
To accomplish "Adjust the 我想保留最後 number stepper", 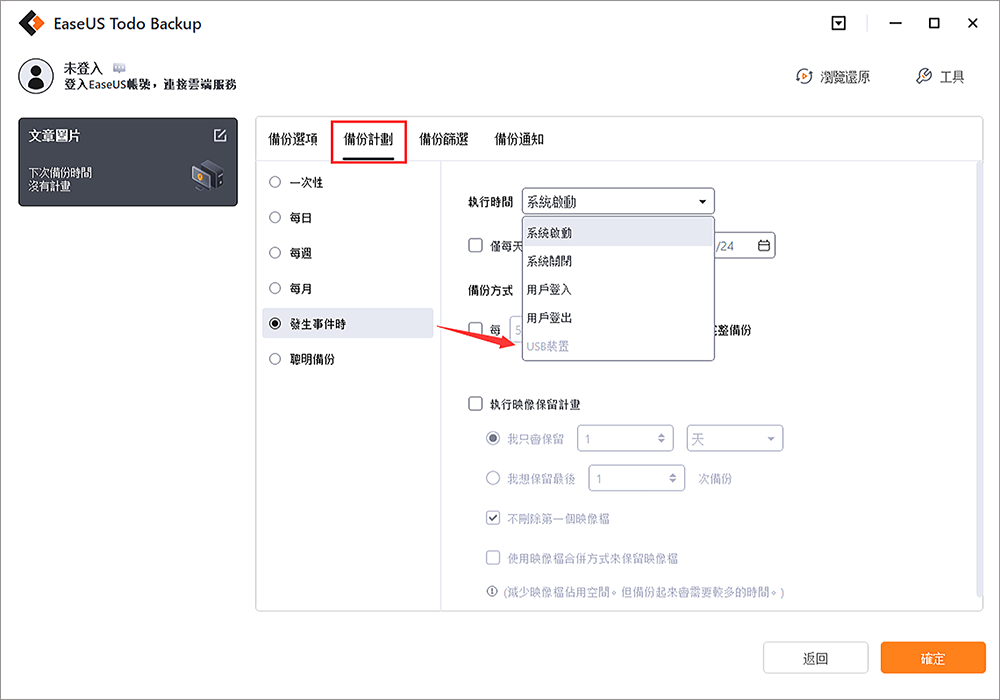I will [x=673, y=478].
